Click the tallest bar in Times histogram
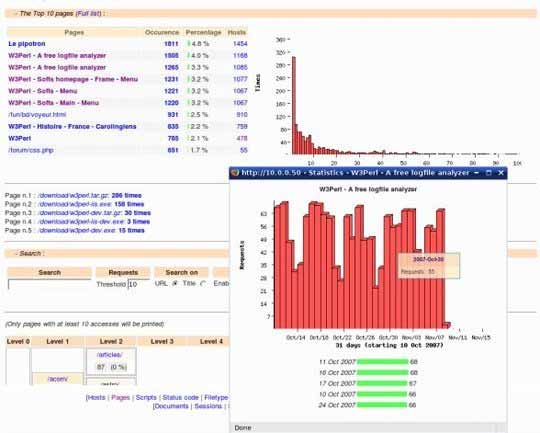This screenshot has width=540, height=433. tap(294, 105)
